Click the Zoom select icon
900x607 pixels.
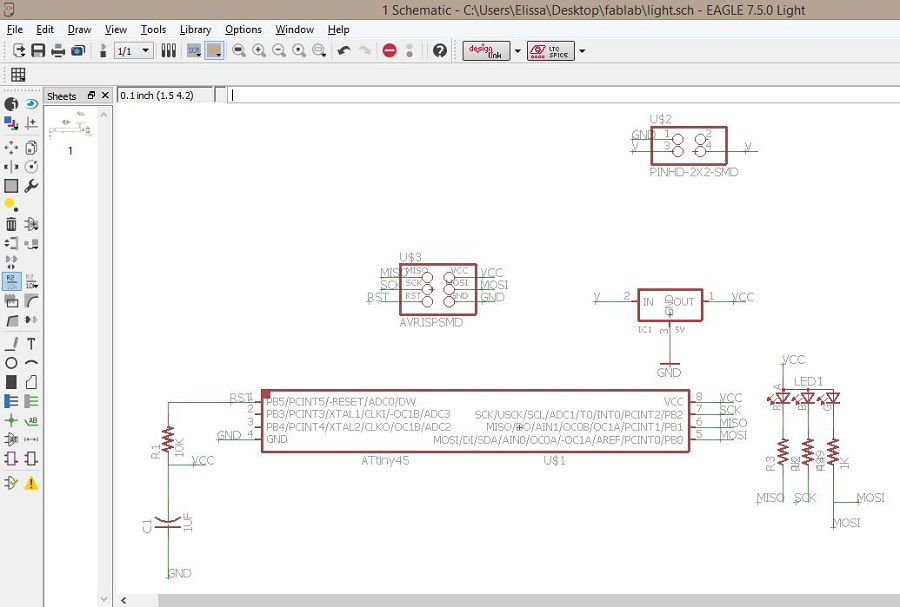coord(319,50)
